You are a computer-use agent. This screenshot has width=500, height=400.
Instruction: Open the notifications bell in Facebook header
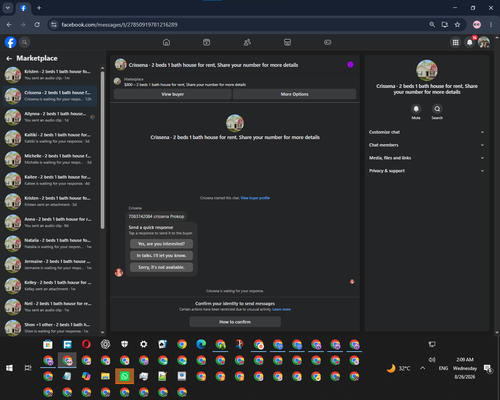(470, 42)
